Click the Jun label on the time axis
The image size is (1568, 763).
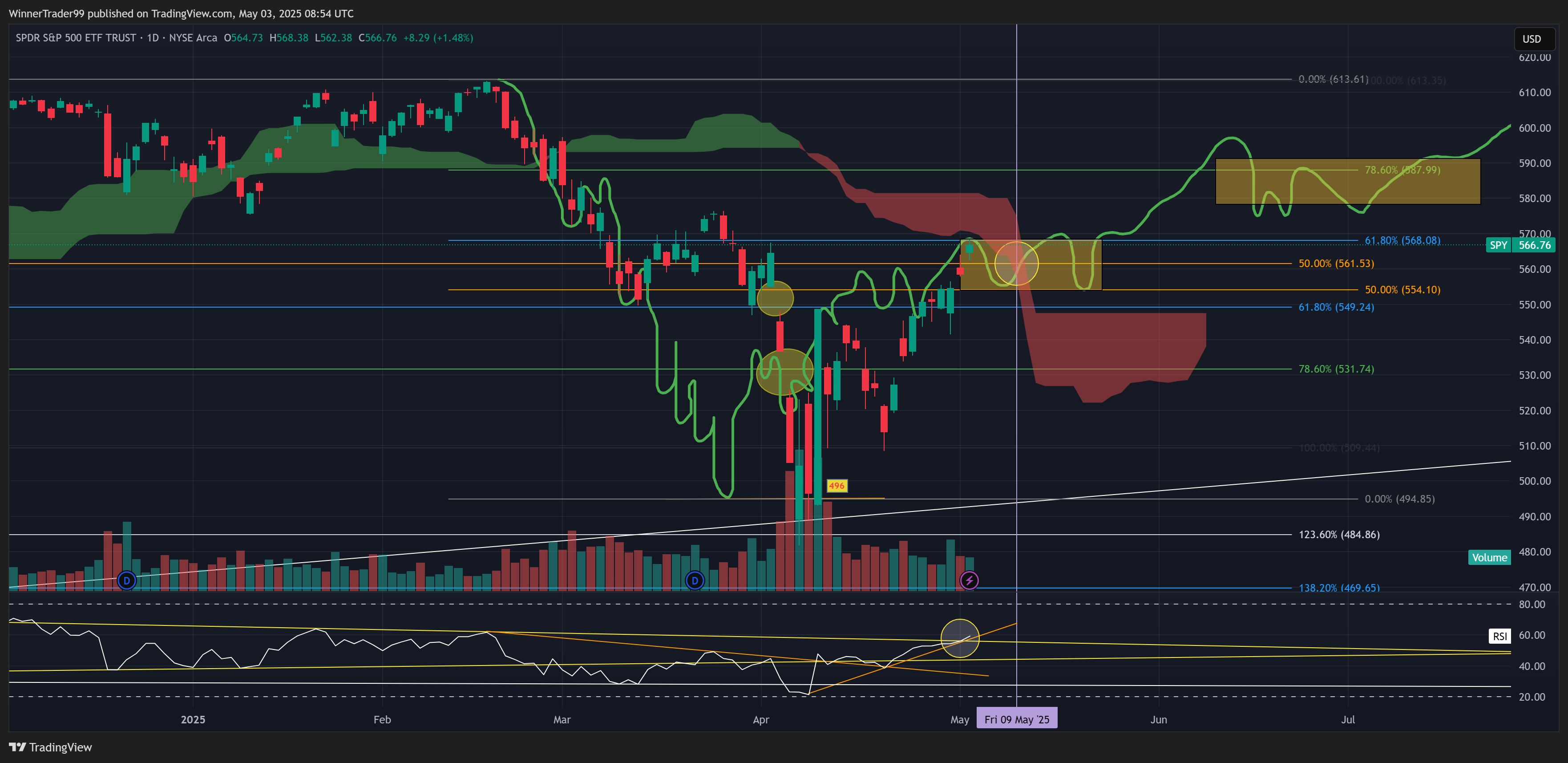[1159, 719]
